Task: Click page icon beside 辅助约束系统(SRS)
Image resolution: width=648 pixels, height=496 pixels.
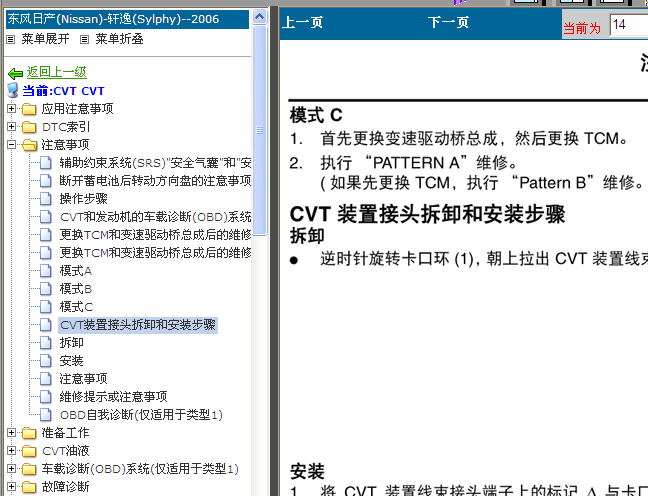Action: 46,163
